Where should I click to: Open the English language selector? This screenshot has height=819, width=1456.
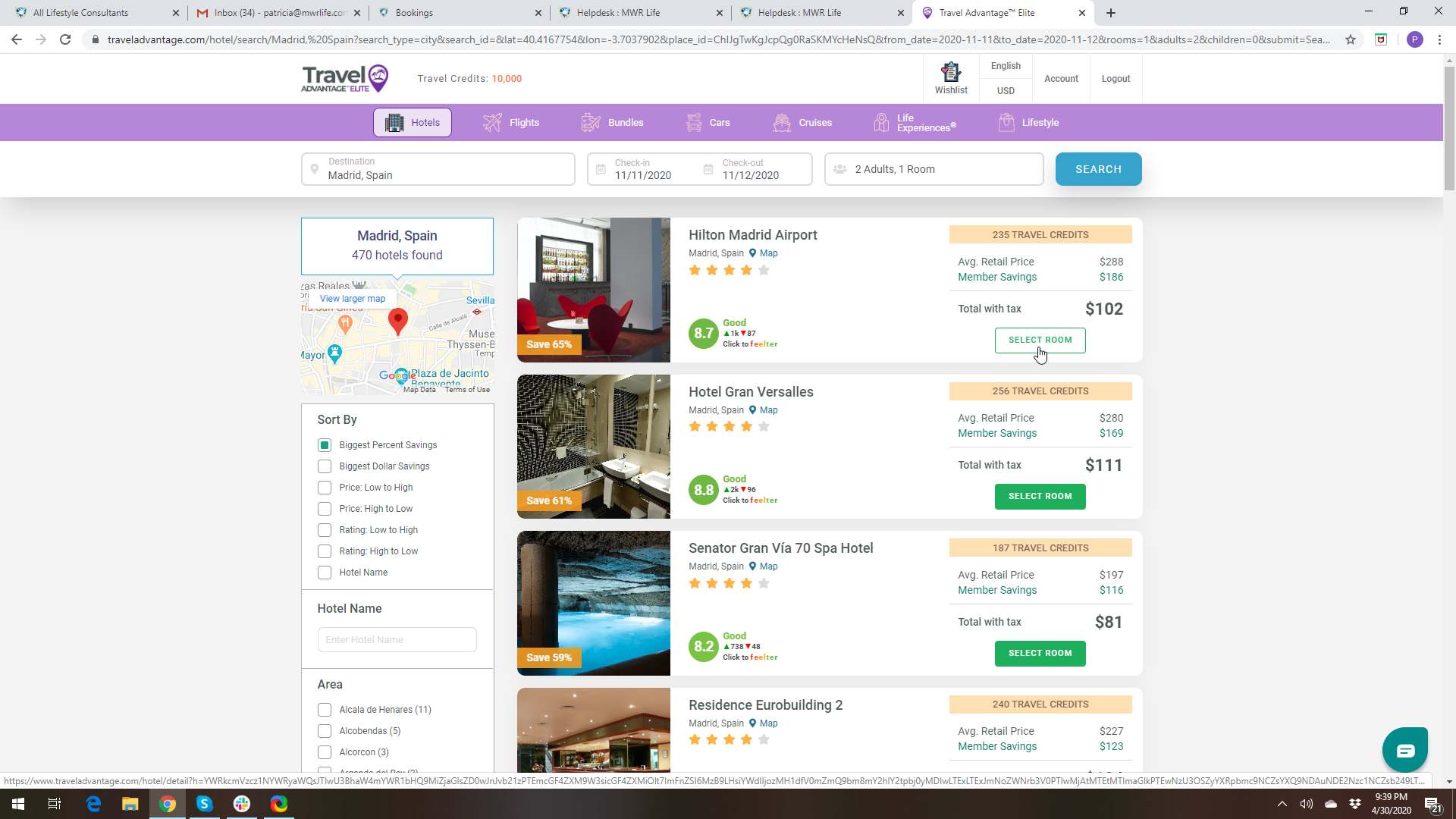click(x=1006, y=66)
